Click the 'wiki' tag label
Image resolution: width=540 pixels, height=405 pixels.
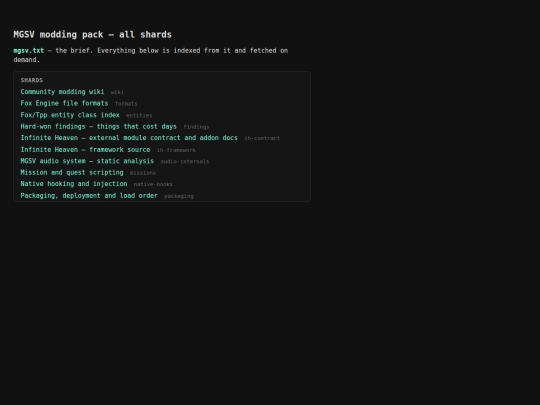tap(117, 92)
